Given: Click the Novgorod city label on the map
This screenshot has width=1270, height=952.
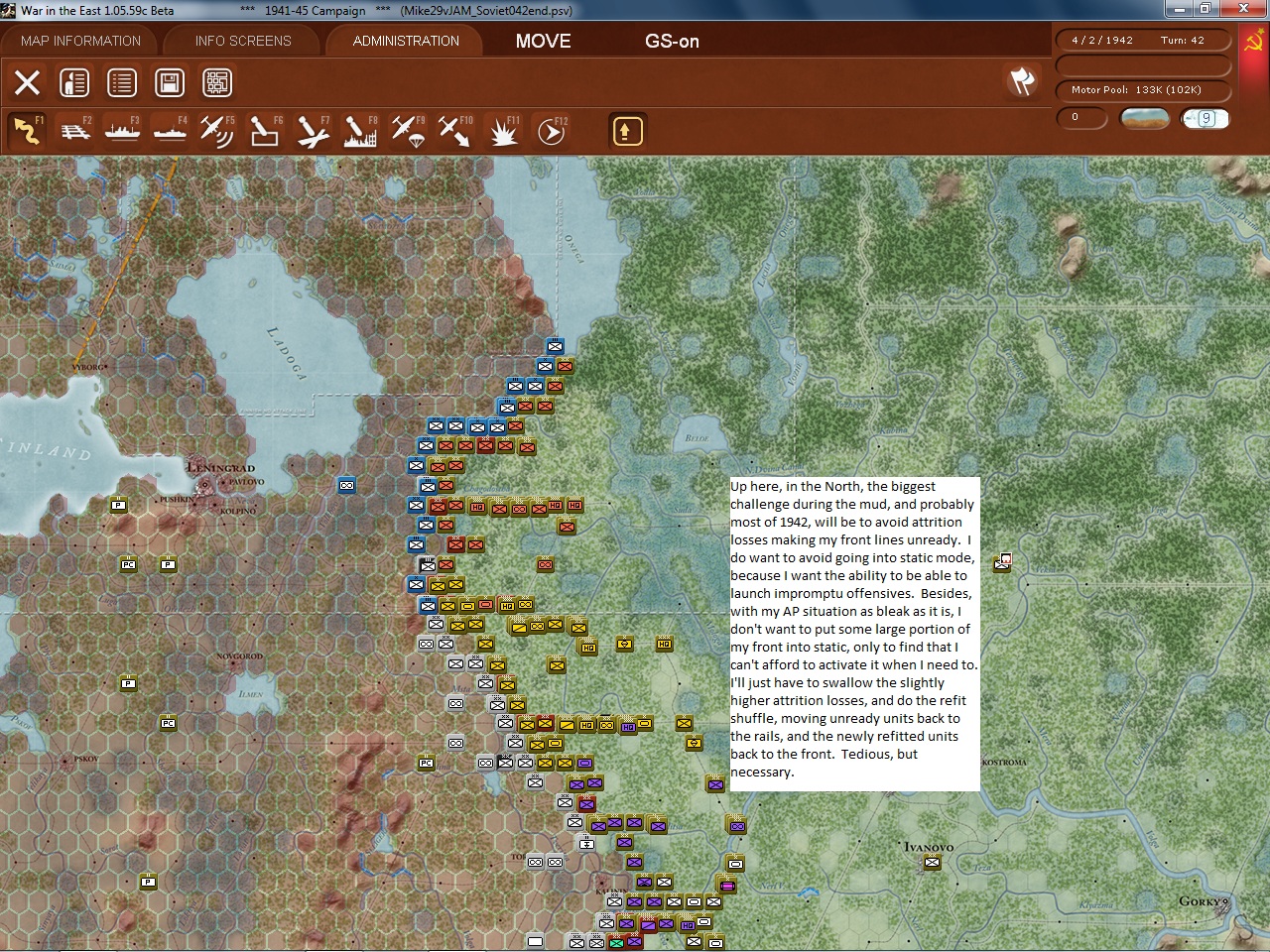Looking at the screenshot, I should (x=240, y=656).
